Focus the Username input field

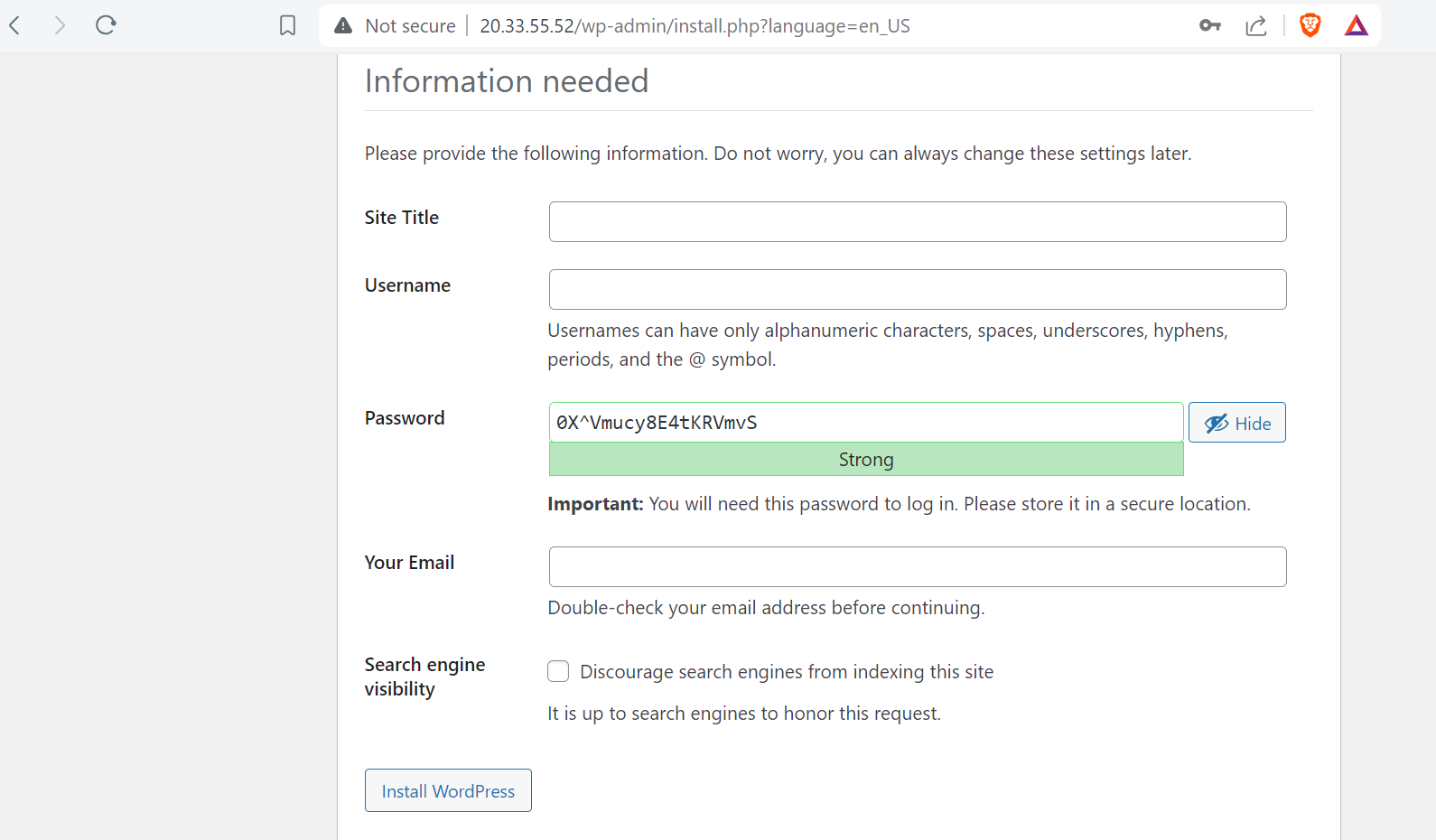(917, 290)
